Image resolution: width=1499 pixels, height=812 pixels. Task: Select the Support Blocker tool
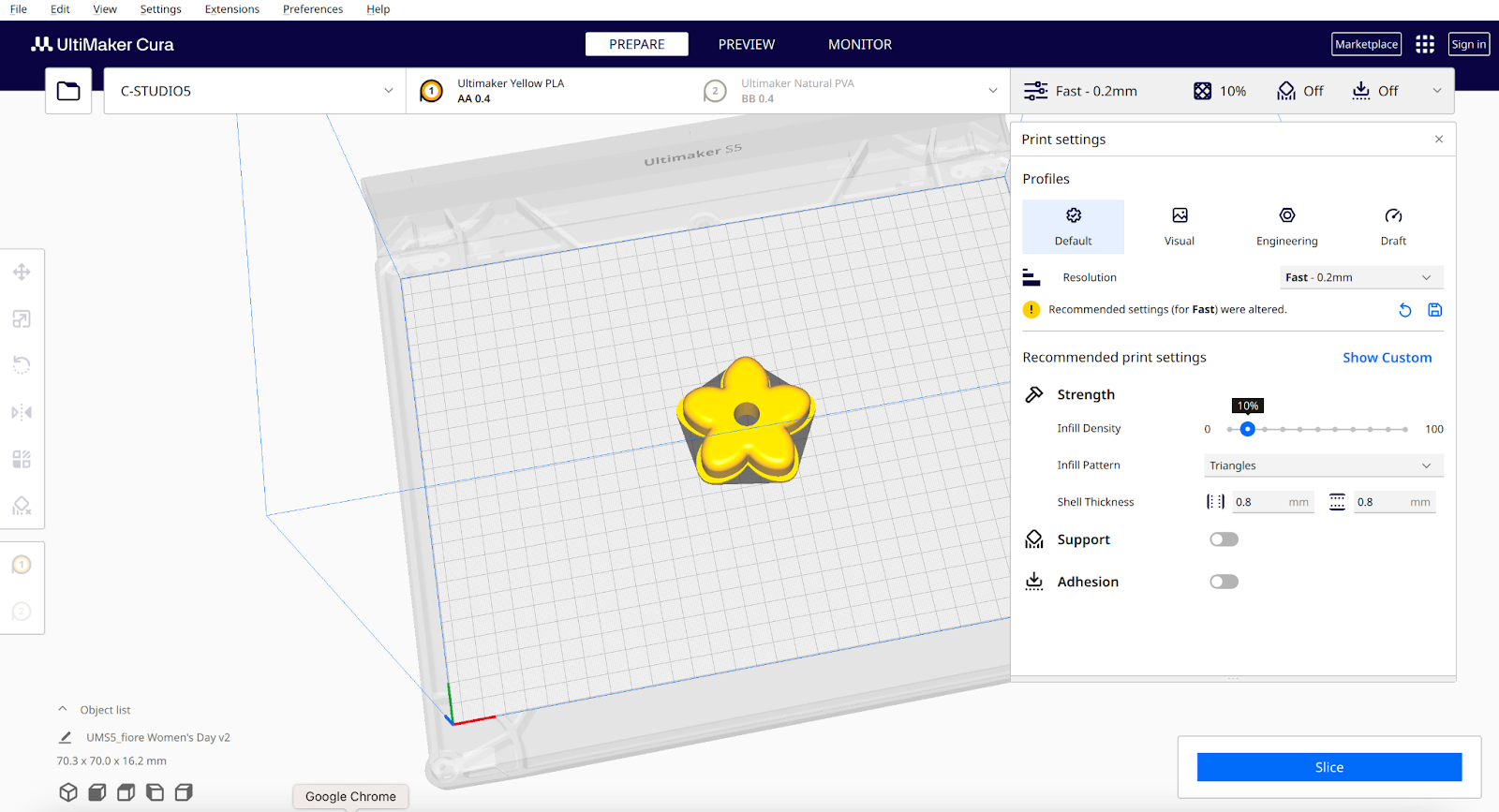tap(22, 506)
